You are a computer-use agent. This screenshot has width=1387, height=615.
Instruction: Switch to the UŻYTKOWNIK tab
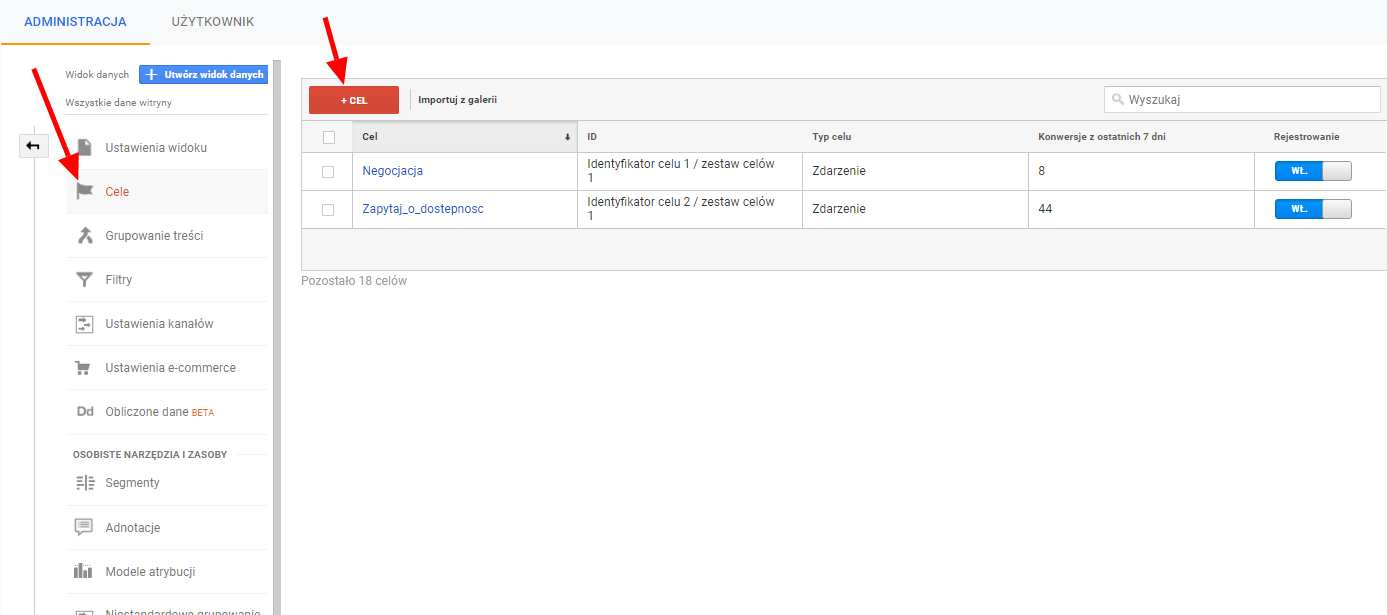(x=213, y=21)
